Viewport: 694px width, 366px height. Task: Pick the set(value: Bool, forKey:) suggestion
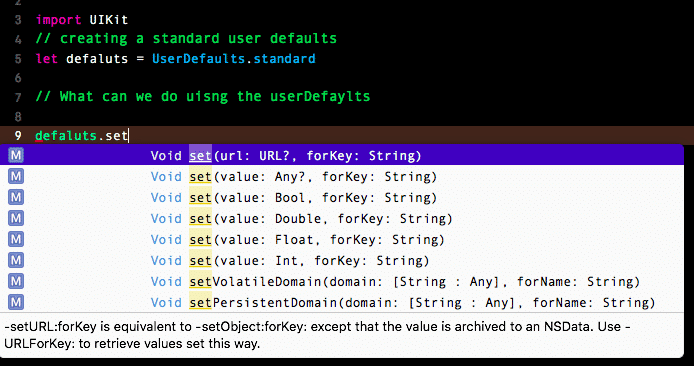[342, 197]
